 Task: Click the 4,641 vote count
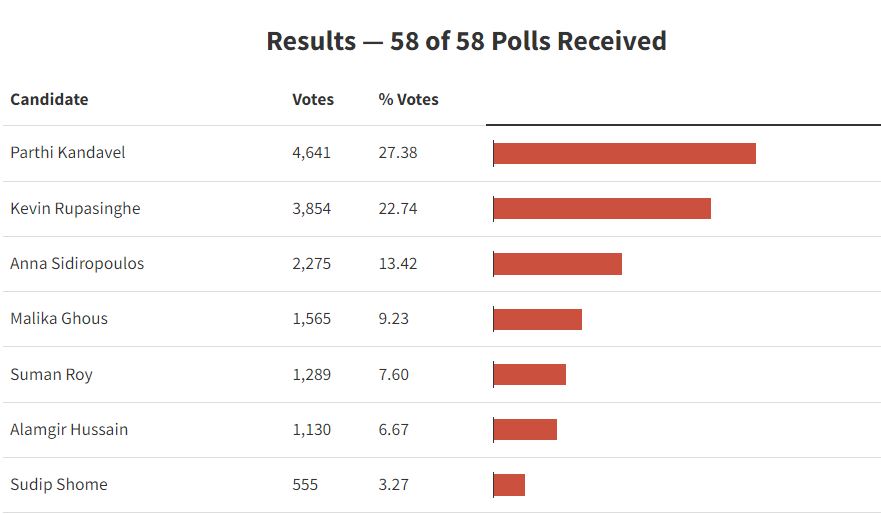click(x=311, y=153)
